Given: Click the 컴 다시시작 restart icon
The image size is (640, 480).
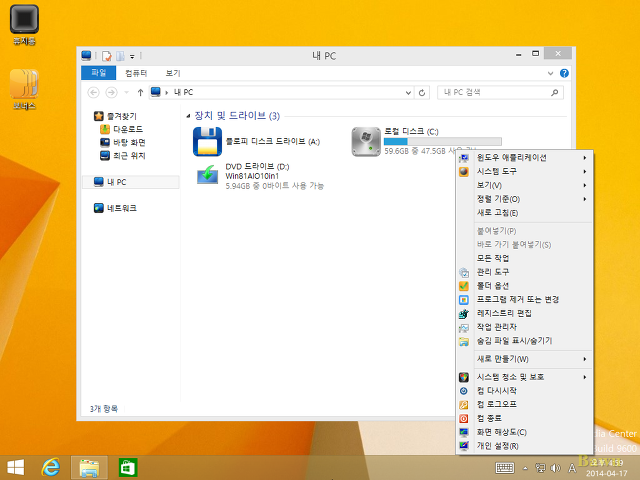Looking at the screenshot, I should 464,391.
